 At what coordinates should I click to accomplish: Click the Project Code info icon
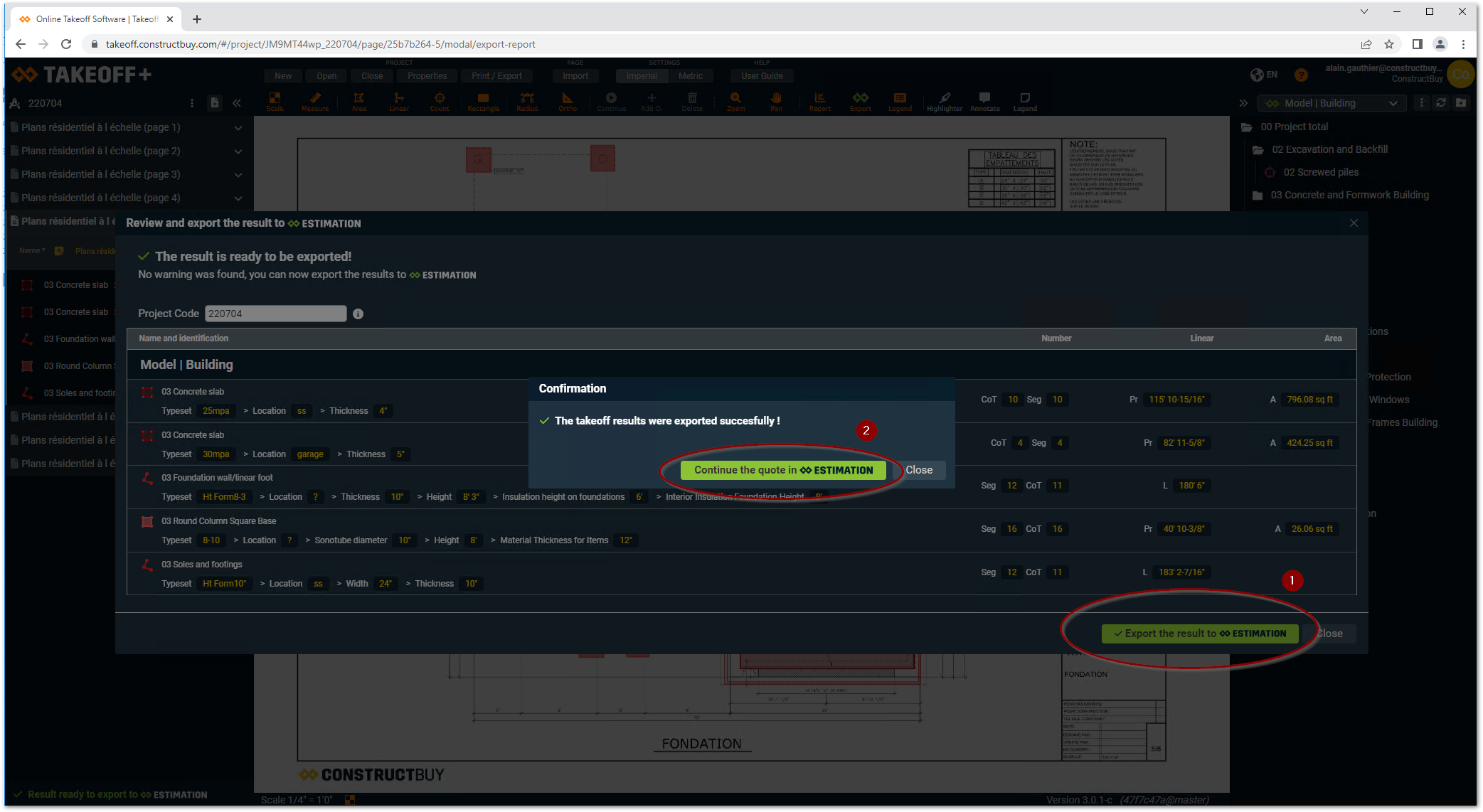tap(358, 314)
